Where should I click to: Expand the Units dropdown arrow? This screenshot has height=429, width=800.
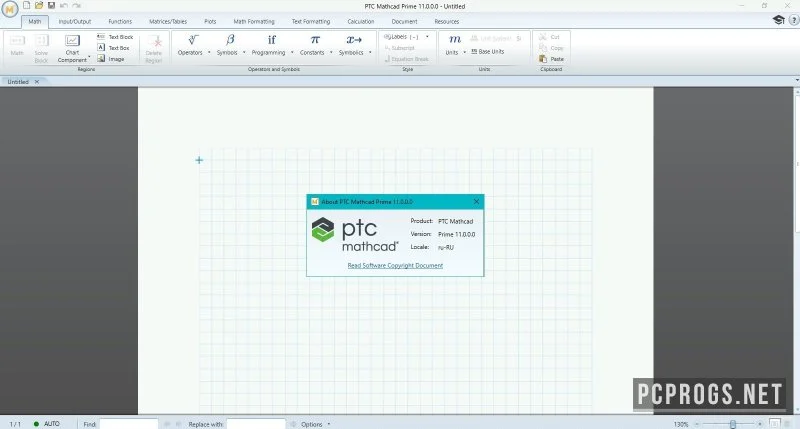click(x=464, y=52)
